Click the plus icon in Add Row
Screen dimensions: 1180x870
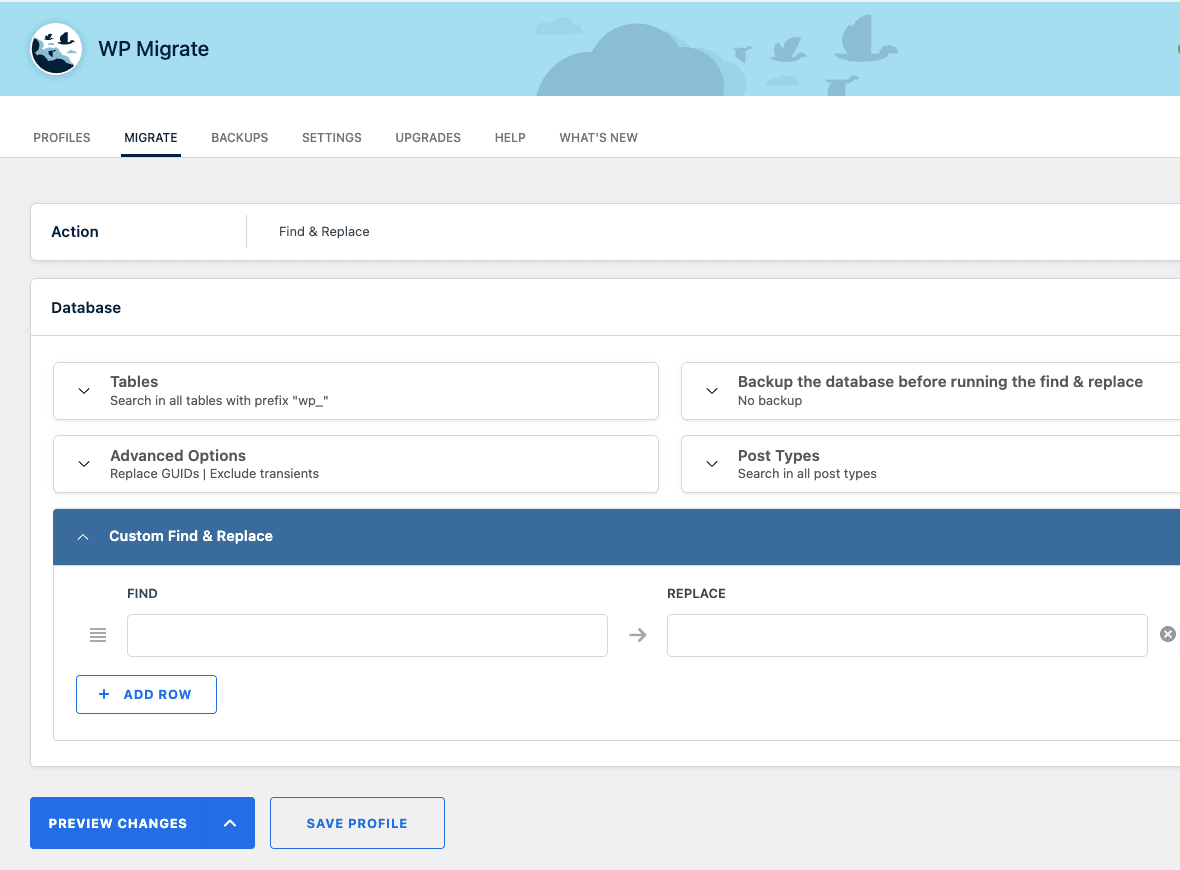tap(104, 694)
